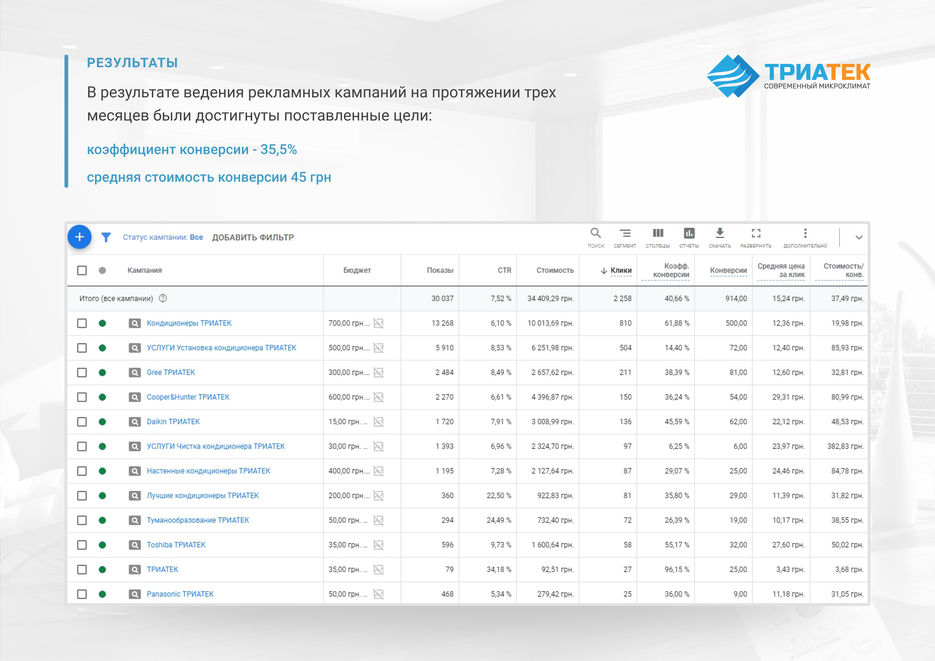Click the budget chart icon for Toshiba ТРИАТЕК
This screenshot has width=935, height=661.
click(378, 545)
